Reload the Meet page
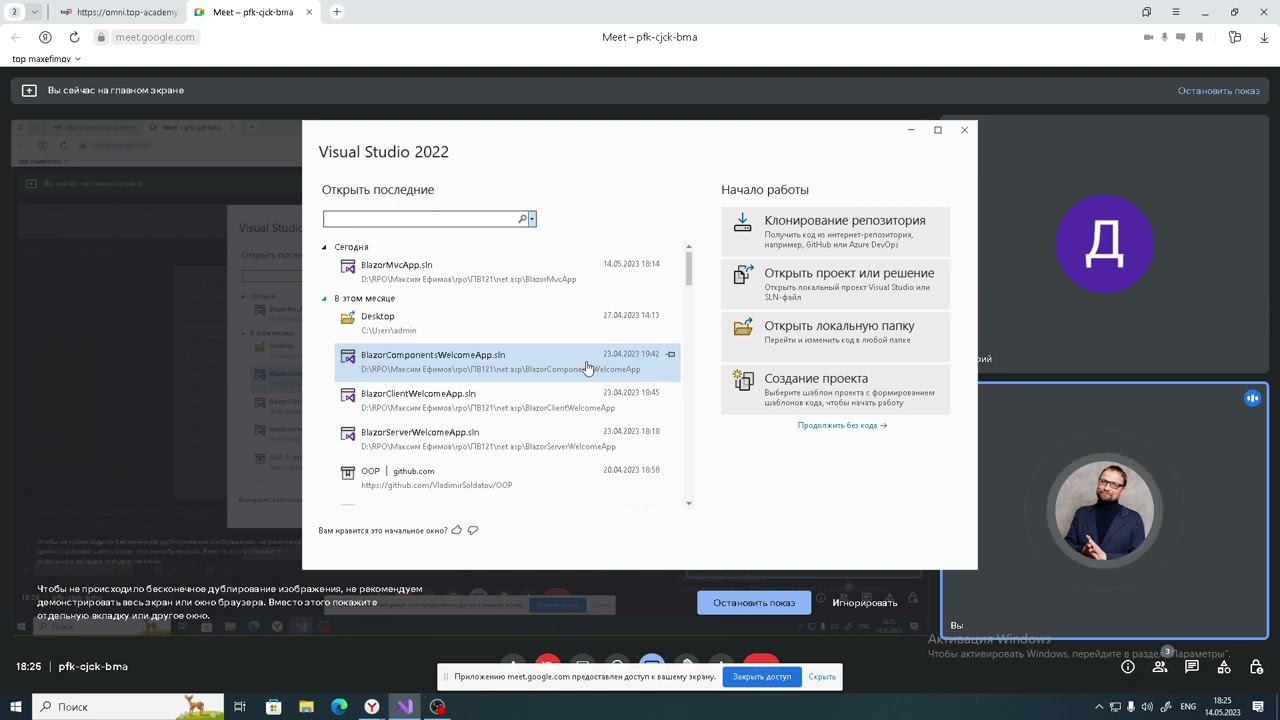This screenshot has width=1280, height=720. click(x=74, y=37)
